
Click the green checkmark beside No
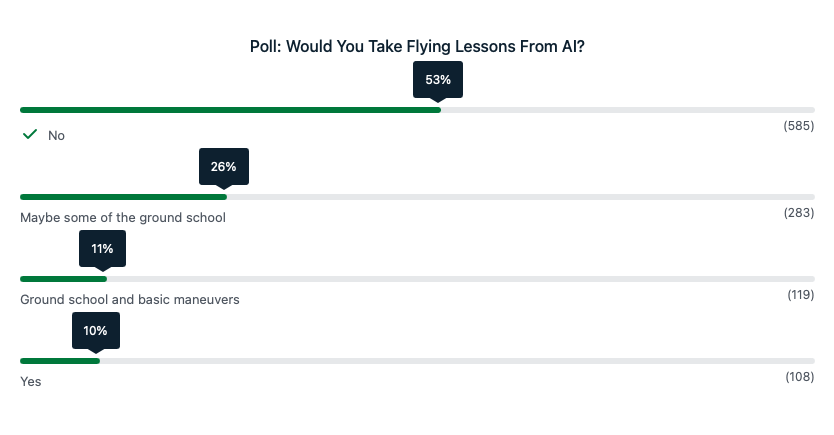point(30,134)
